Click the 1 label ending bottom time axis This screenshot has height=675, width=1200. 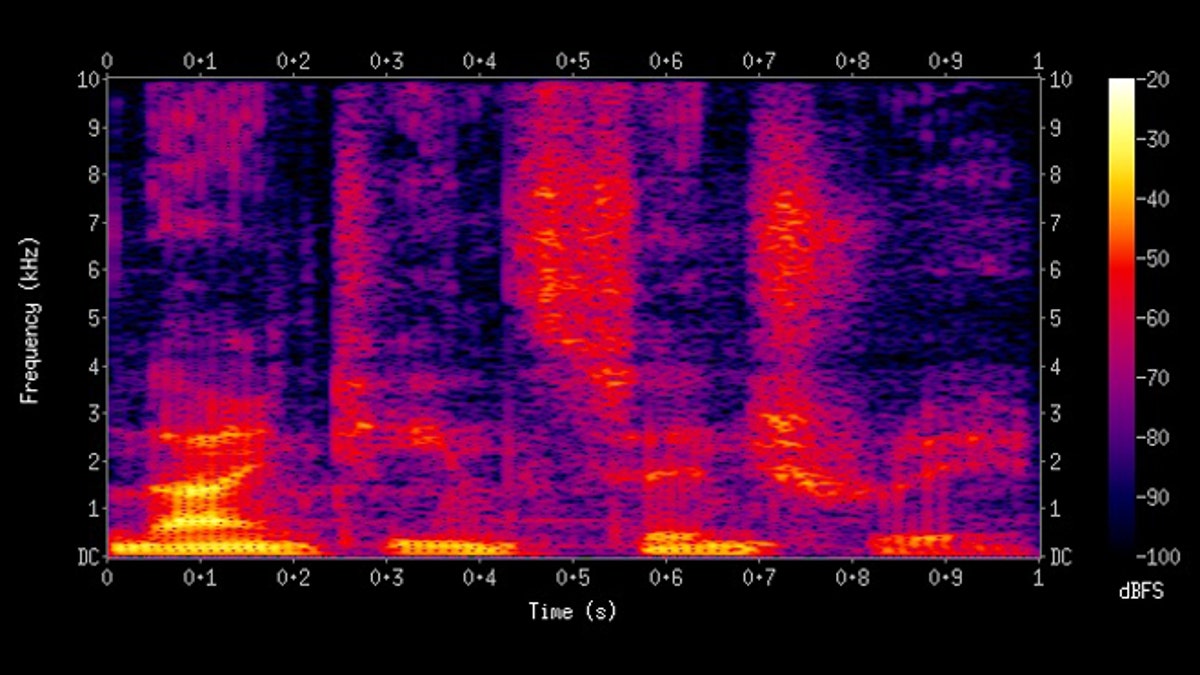pos(1038,579)
